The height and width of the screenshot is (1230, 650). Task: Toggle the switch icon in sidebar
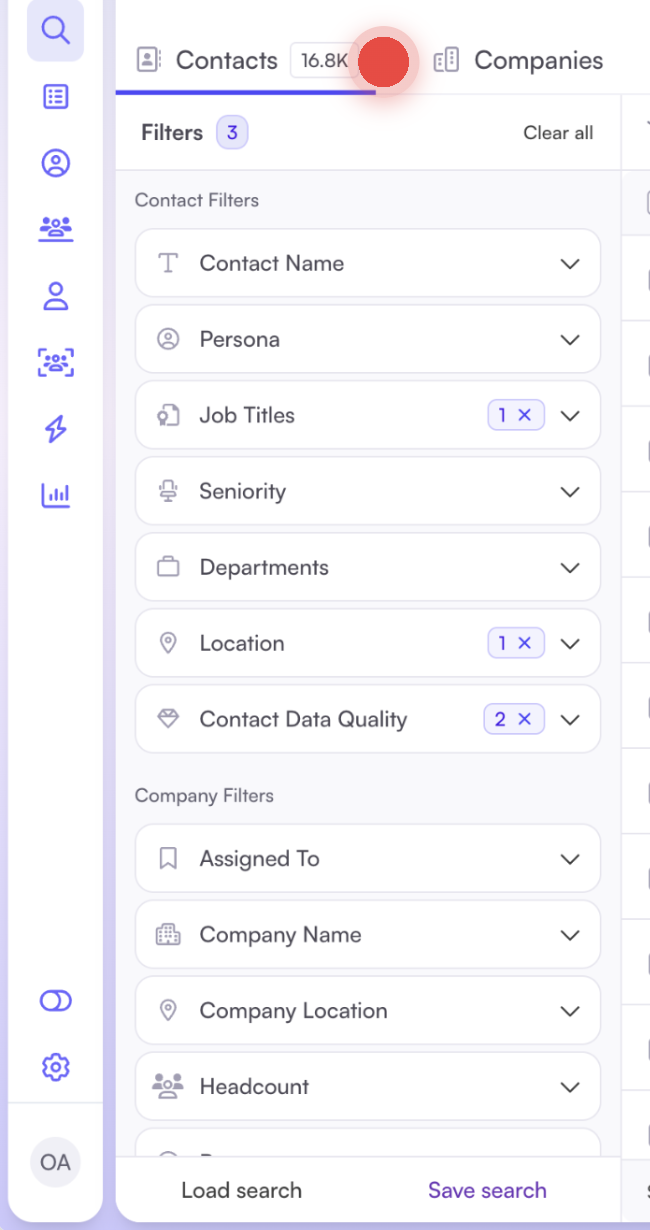pos(56,1001)
